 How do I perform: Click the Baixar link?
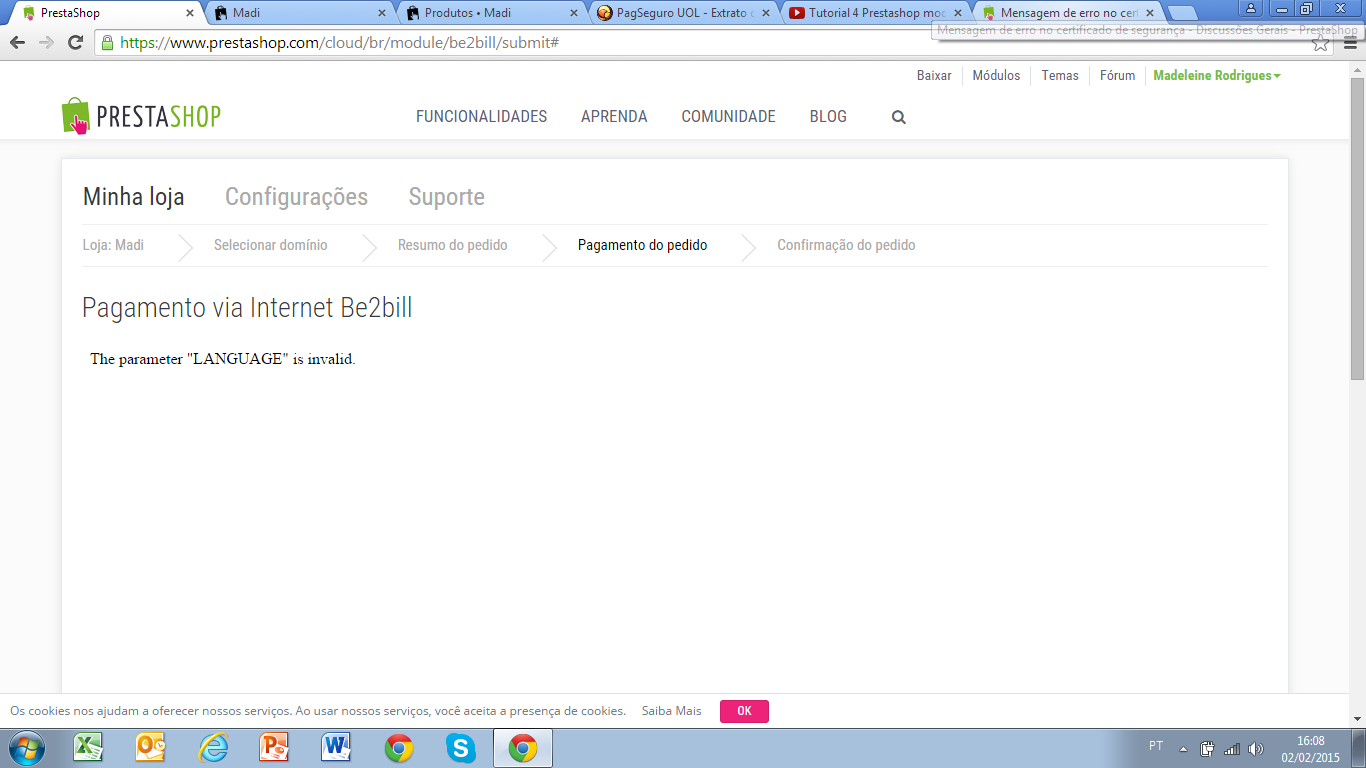point(934,75)
